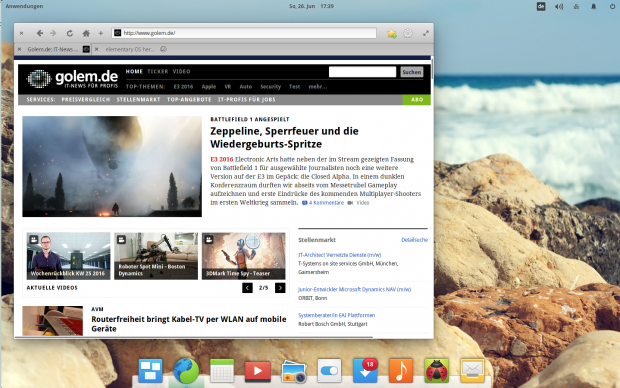Open the Security top topic
This screenshot has height=388, width=620.
click(x=270, y=87)
